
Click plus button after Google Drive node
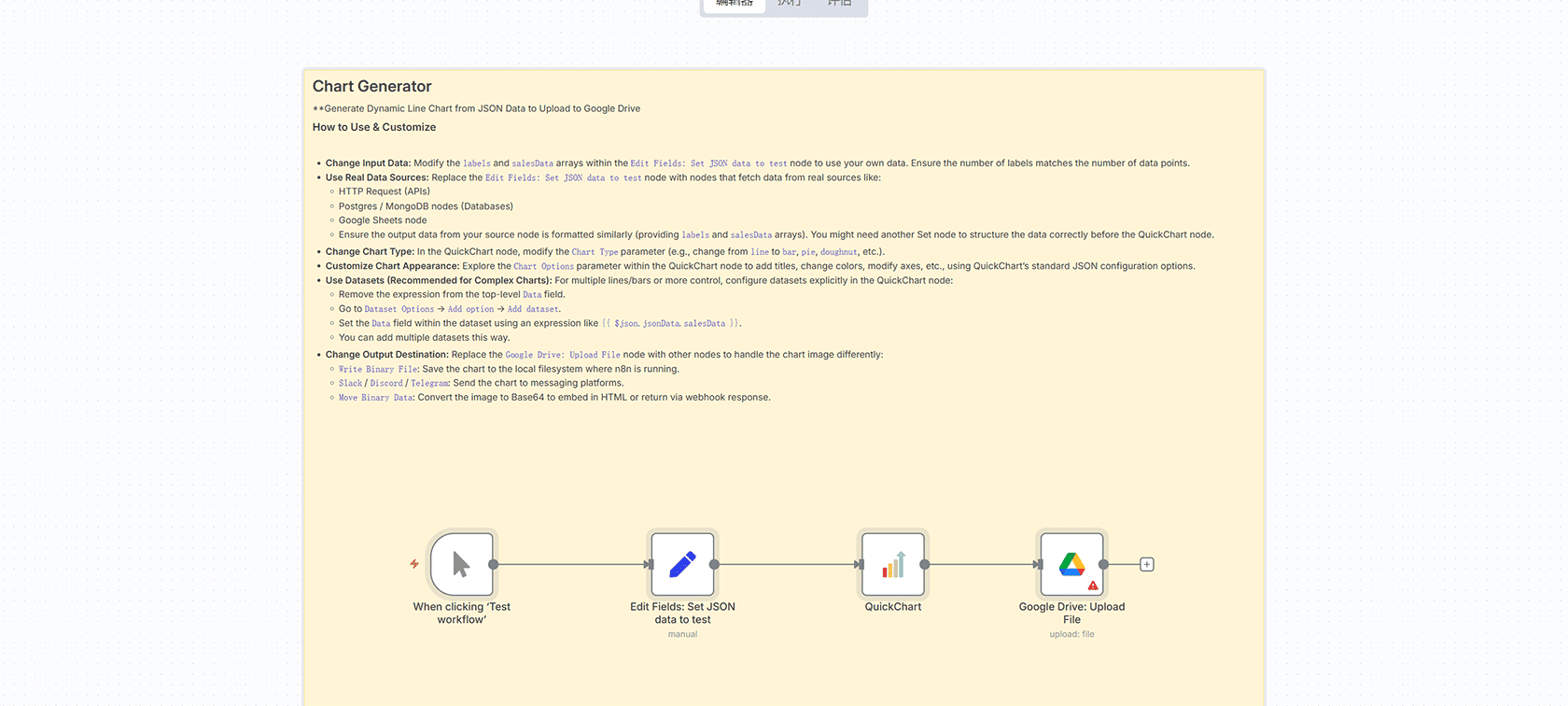[x=1147, y=564]
